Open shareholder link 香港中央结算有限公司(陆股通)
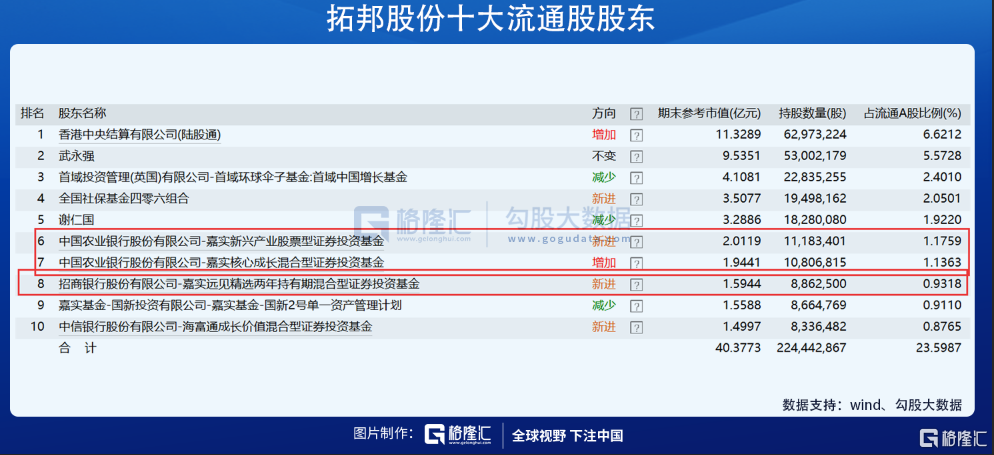 [x=139, y=135]
